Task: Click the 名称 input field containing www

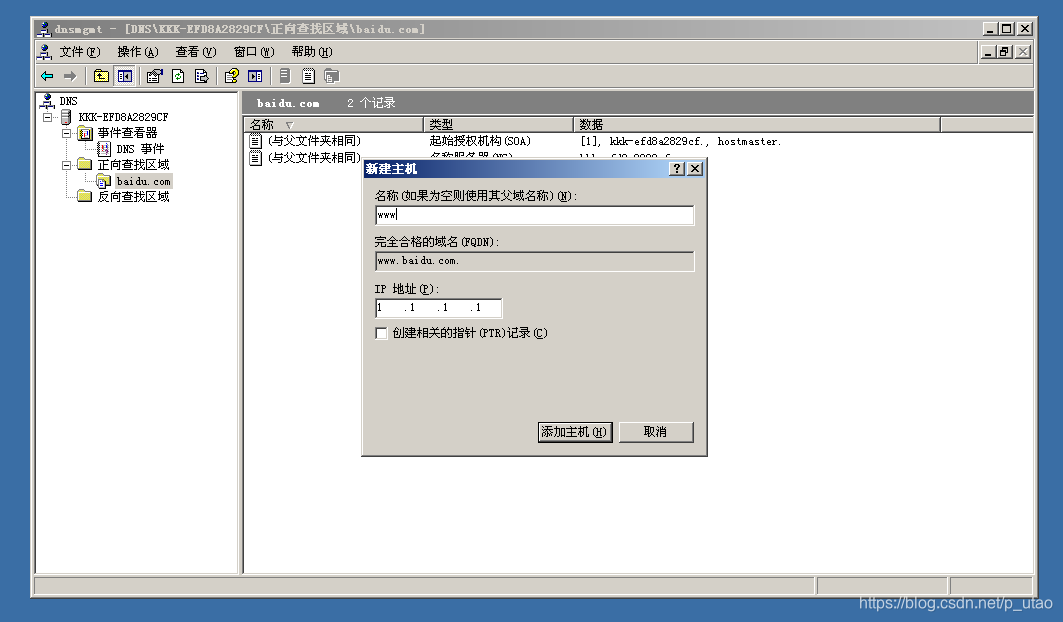Action: coord(534,215)
